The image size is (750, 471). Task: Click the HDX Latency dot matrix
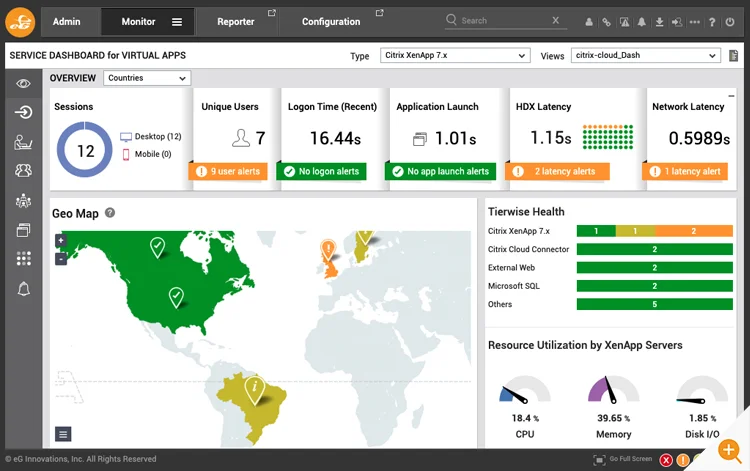click(x=608, y=137)
